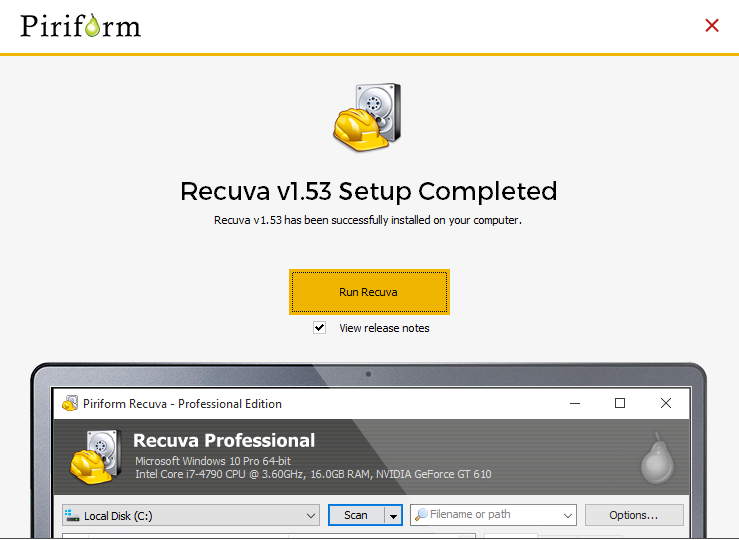Click the Options... button
Viewport: 739px width, 540px height.
pos(634,515)
